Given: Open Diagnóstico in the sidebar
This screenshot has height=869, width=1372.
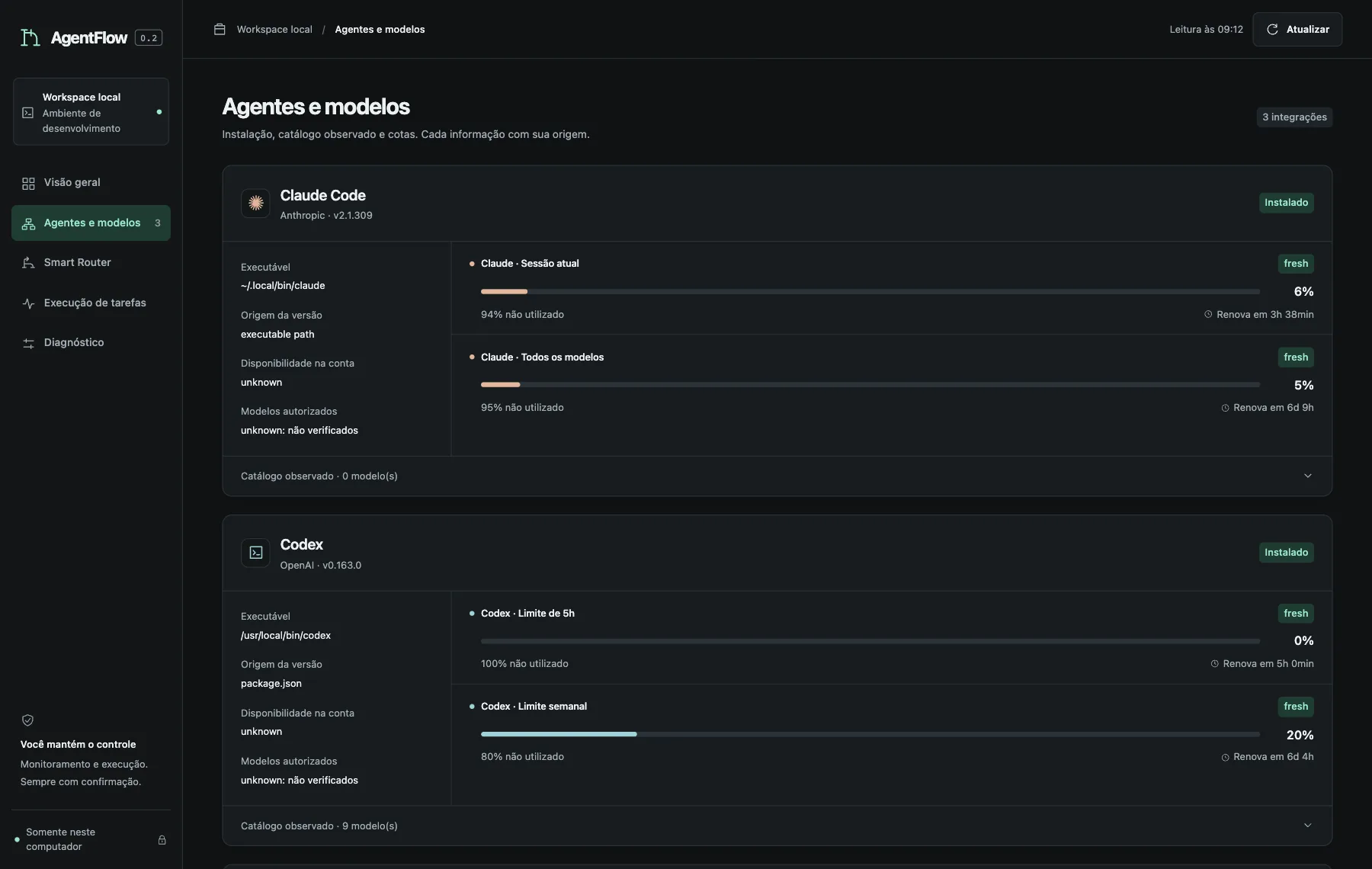Looking at the screenshot, I should (x=91, y=343).
